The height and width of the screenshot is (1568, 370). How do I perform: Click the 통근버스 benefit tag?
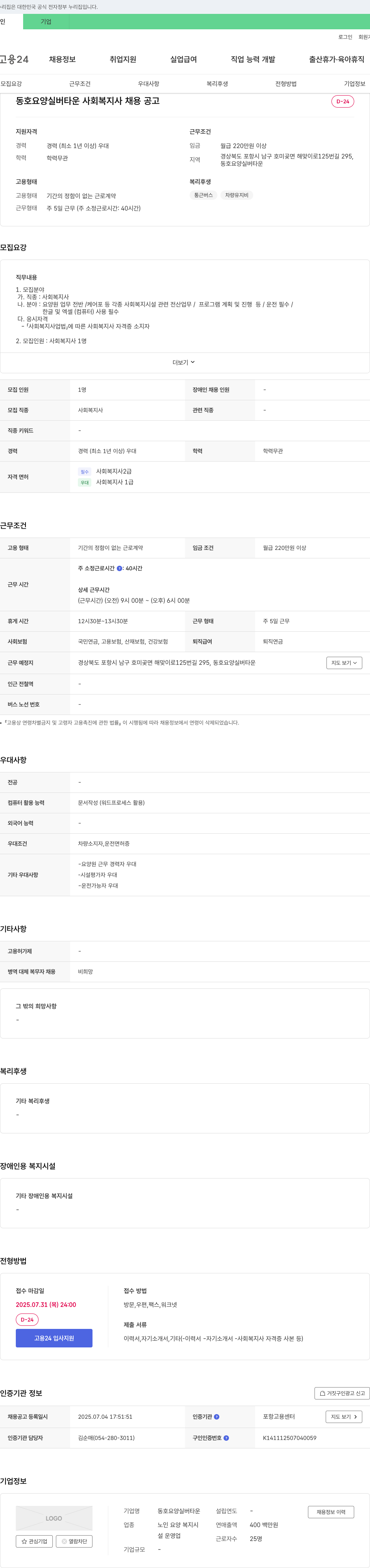203,196
